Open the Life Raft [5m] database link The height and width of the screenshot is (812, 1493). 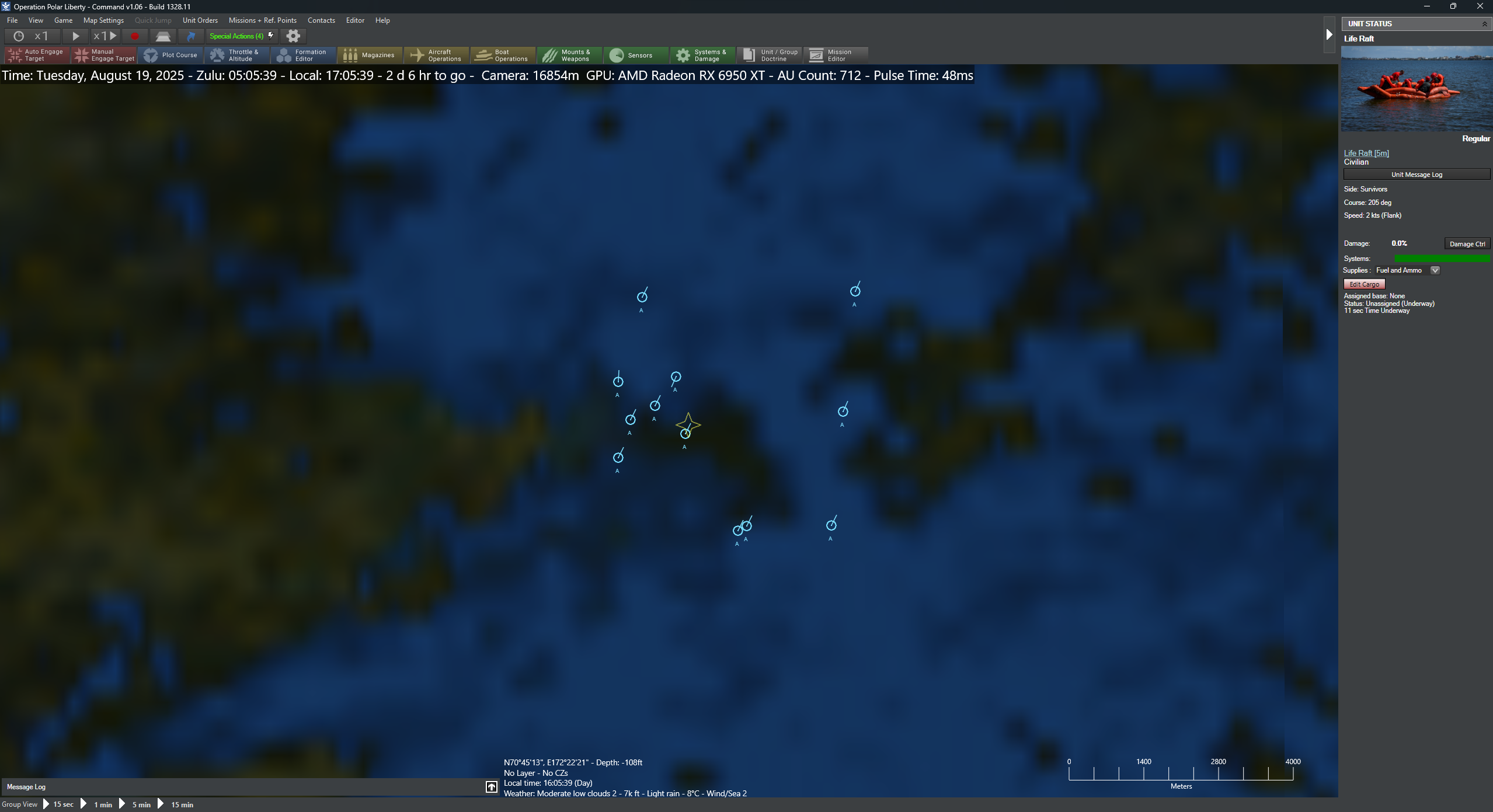pyautogui.click(x=1366, y=152)
